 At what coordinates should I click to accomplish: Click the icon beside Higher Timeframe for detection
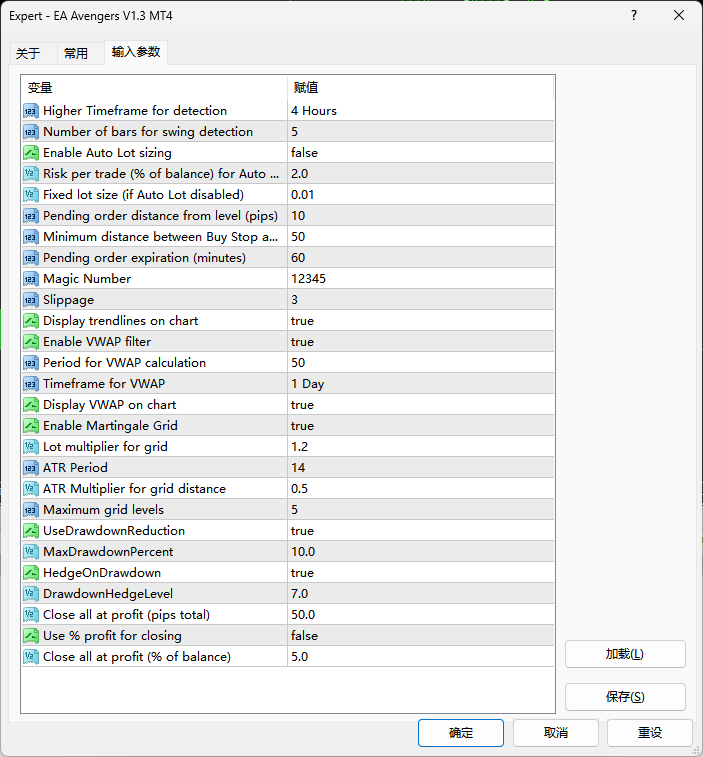pyautogui.click(x=30, y=111)
